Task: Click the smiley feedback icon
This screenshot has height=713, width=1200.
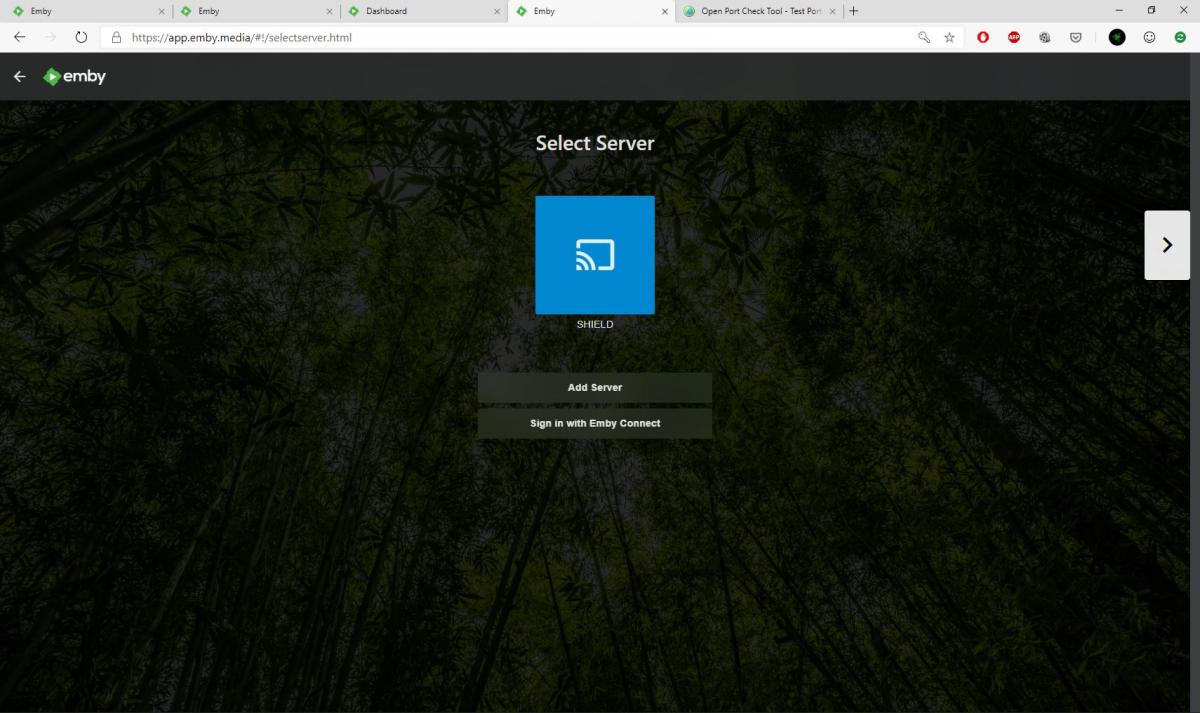Action: (x=1150, y=38)
